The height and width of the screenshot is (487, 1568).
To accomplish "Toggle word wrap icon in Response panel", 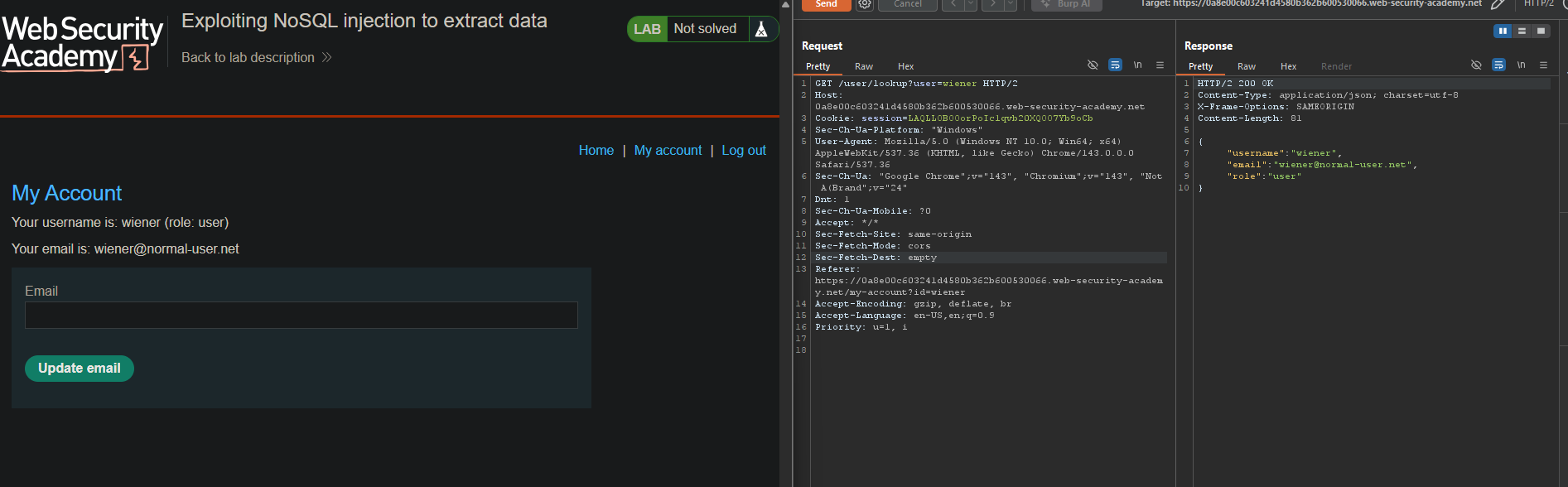I will coord(1498,65).
